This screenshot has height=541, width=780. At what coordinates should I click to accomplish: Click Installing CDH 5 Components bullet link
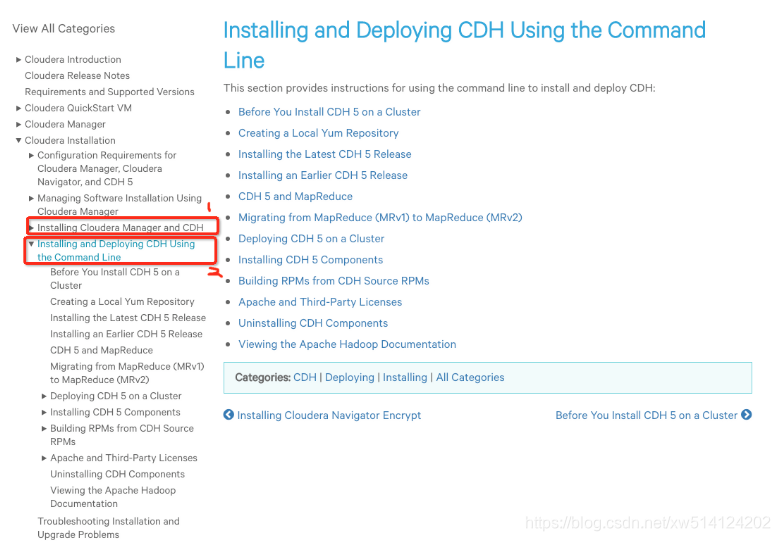click(311, 260)
